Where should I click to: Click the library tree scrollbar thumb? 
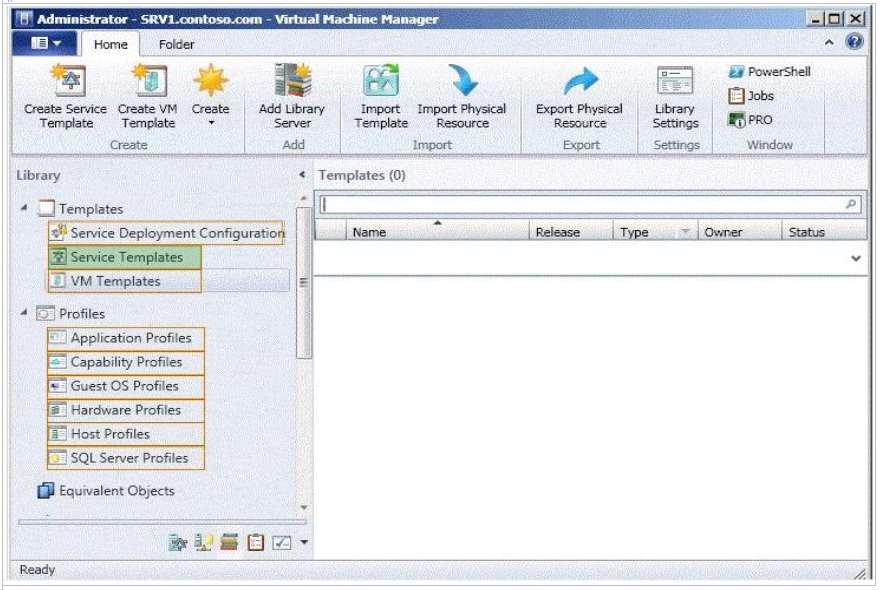[x=304, y=282]
